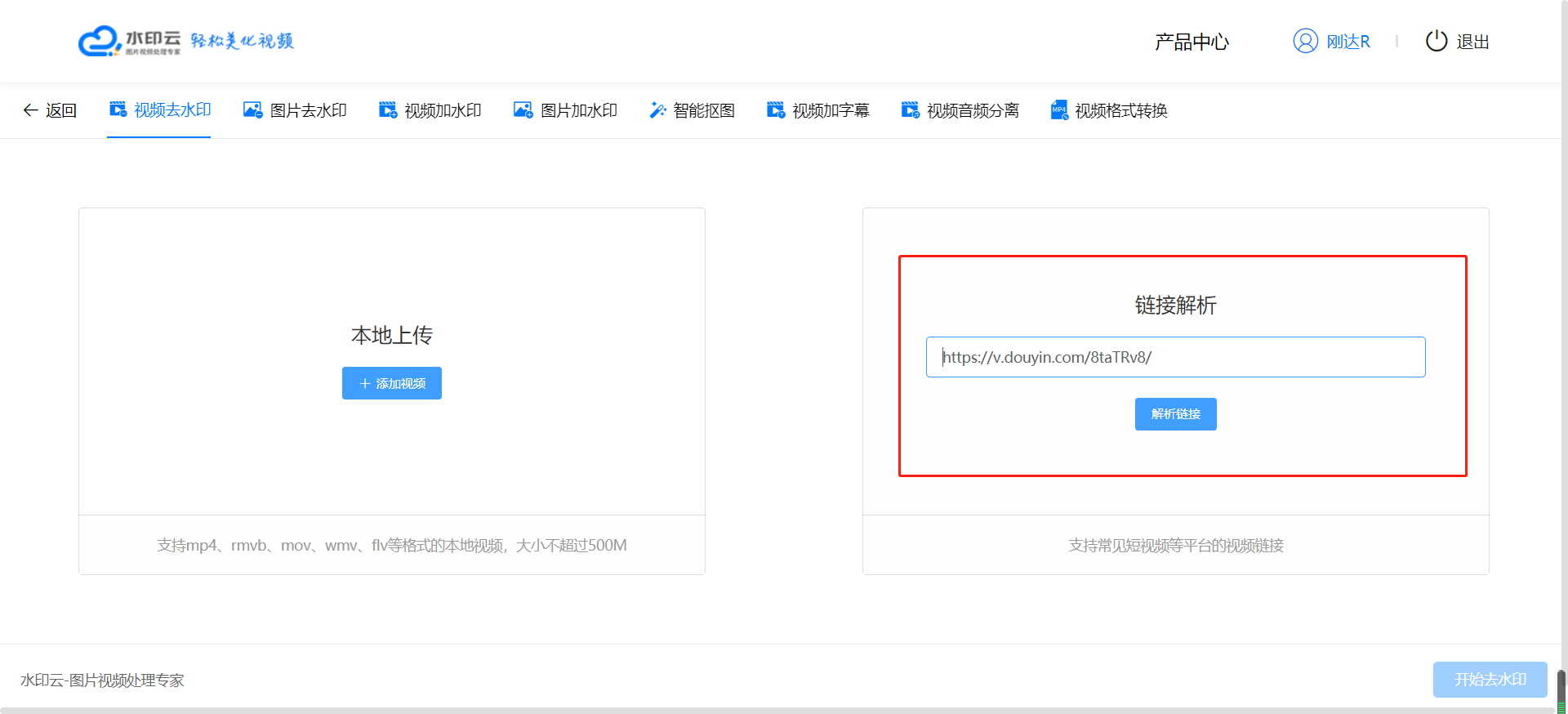Focus the douyin link input field
1568x714 pixels.
(x=1176, y=357)
